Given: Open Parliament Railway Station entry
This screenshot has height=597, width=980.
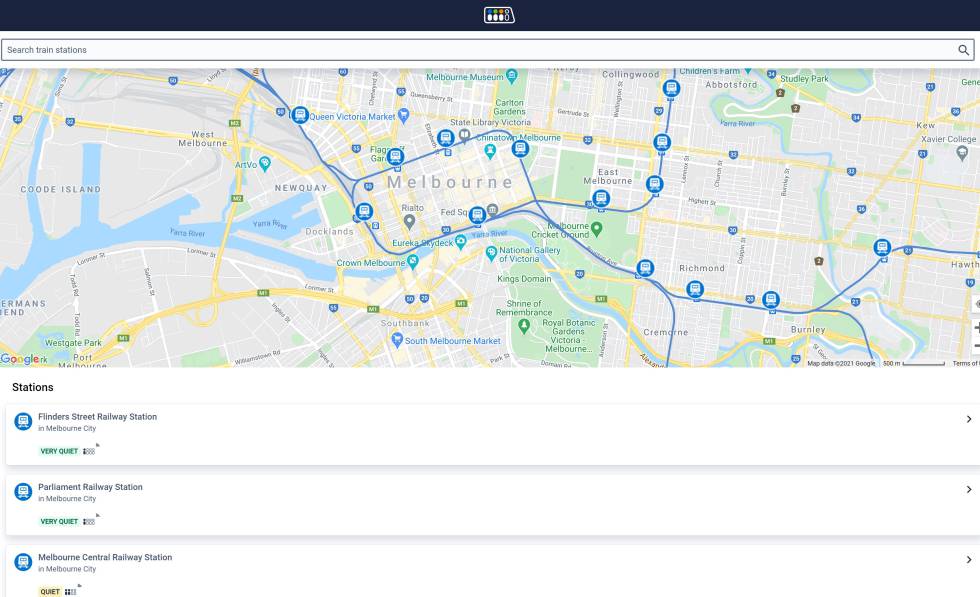Looking at the screenshot, I should pyautogui.click(x=492, y=504).
